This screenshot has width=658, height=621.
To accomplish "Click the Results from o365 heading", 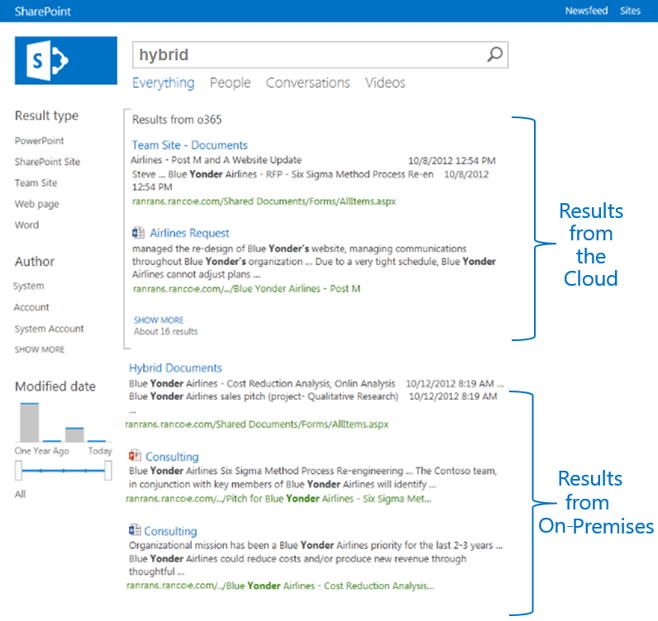I will [x=177, y=120].
